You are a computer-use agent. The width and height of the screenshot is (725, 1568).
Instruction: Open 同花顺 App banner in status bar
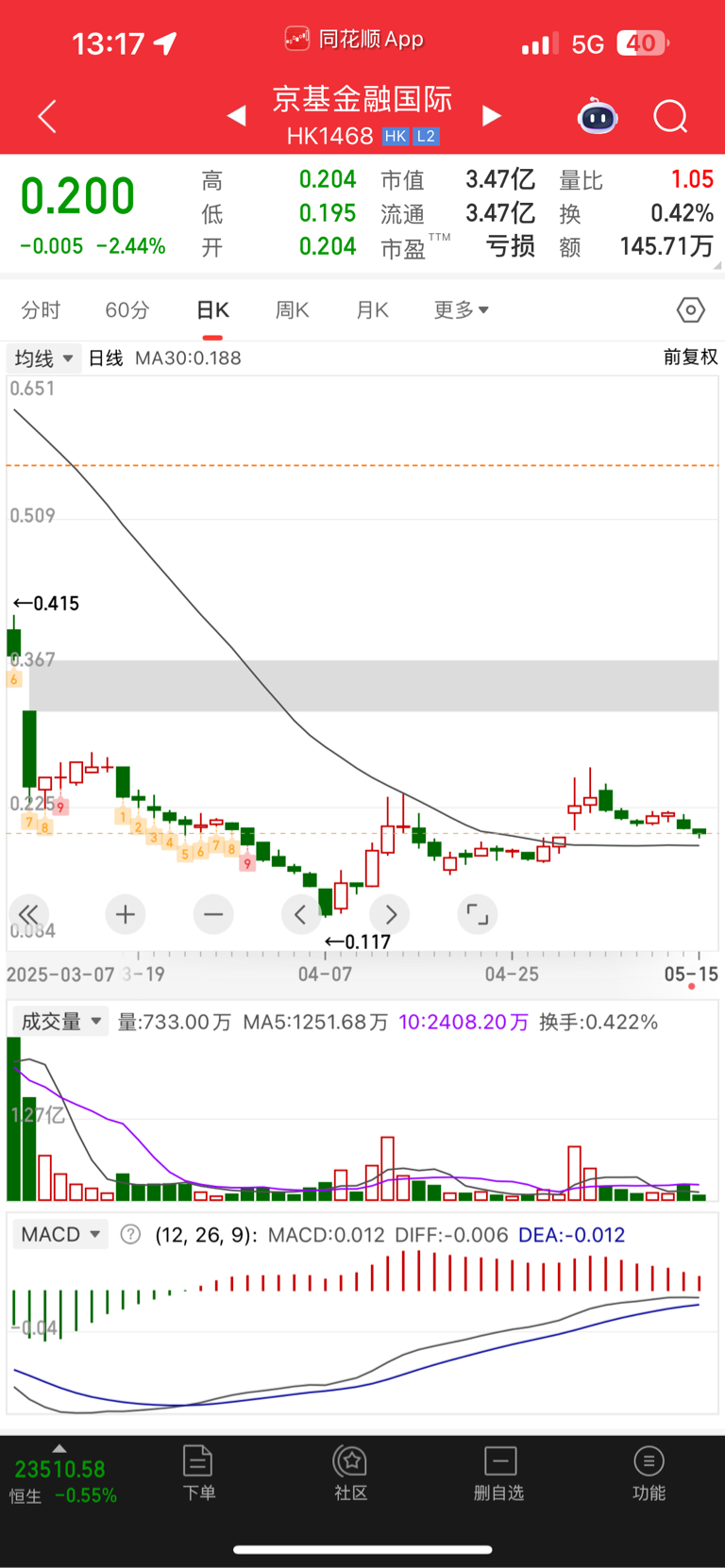354,40
